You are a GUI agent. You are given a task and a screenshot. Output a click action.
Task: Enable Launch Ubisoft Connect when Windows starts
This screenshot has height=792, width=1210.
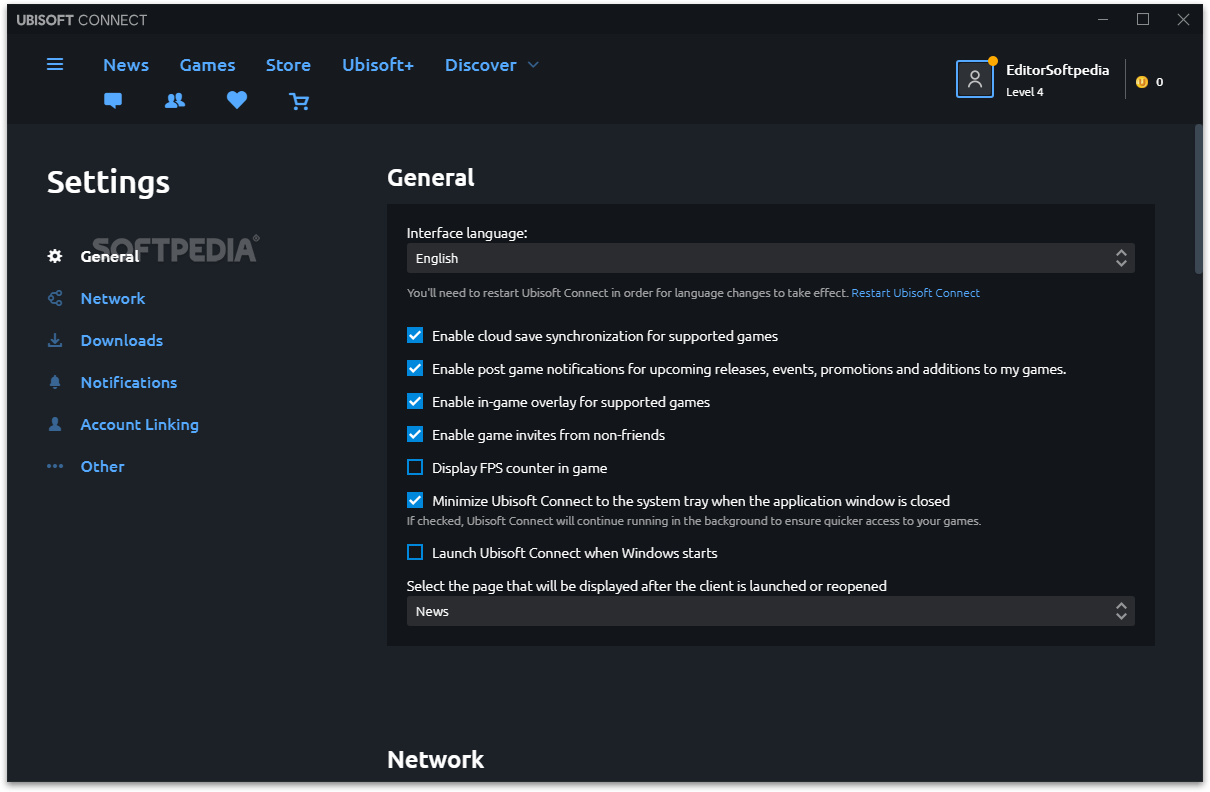point(415,553)
